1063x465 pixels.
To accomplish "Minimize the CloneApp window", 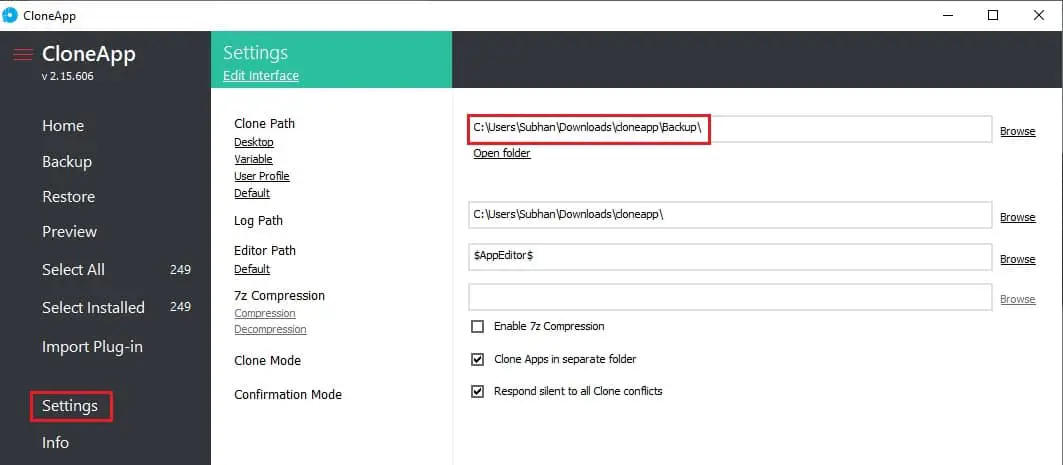I will (948, 15).
